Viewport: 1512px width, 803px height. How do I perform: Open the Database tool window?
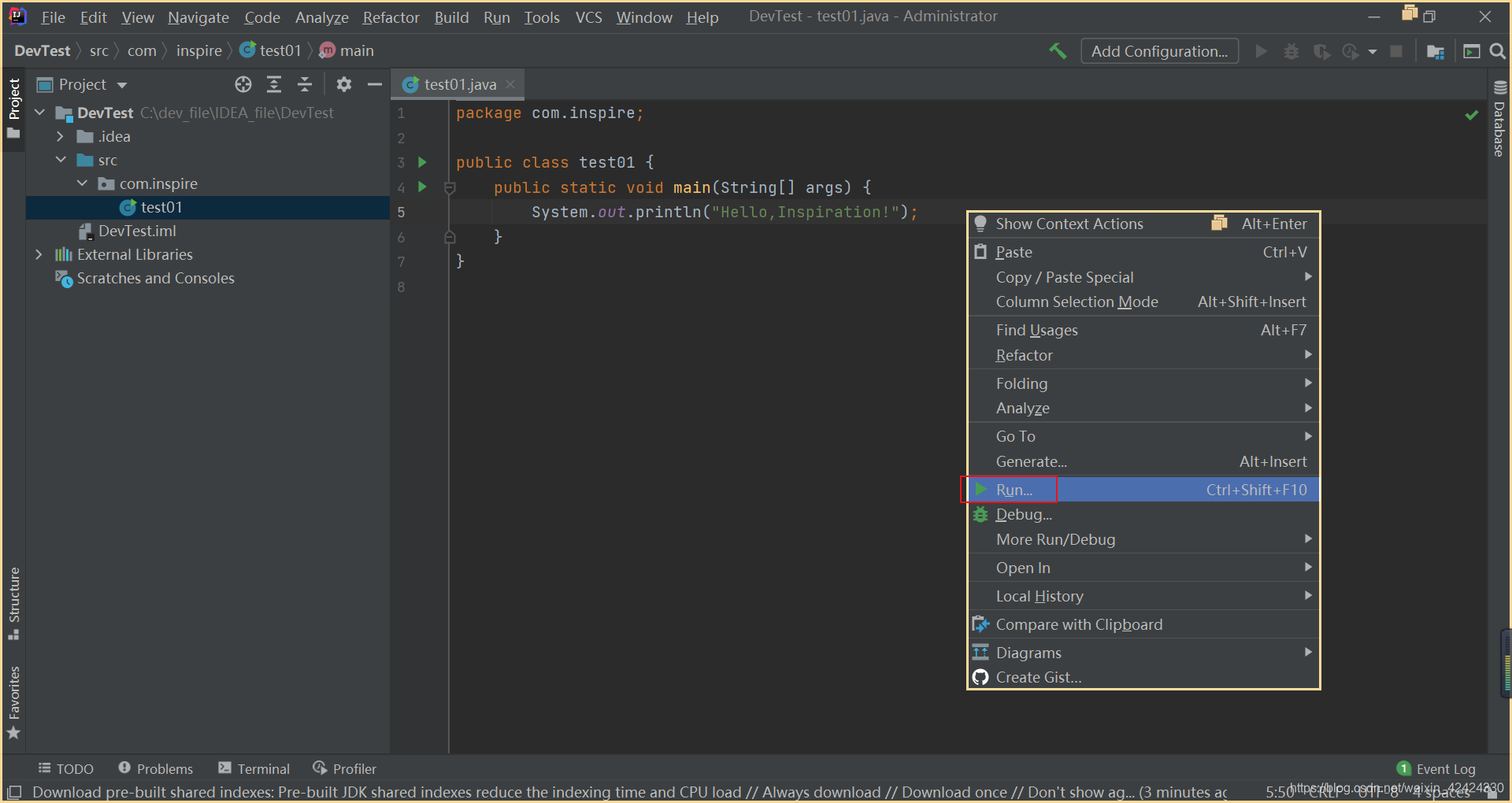(x=1499, y=118)
